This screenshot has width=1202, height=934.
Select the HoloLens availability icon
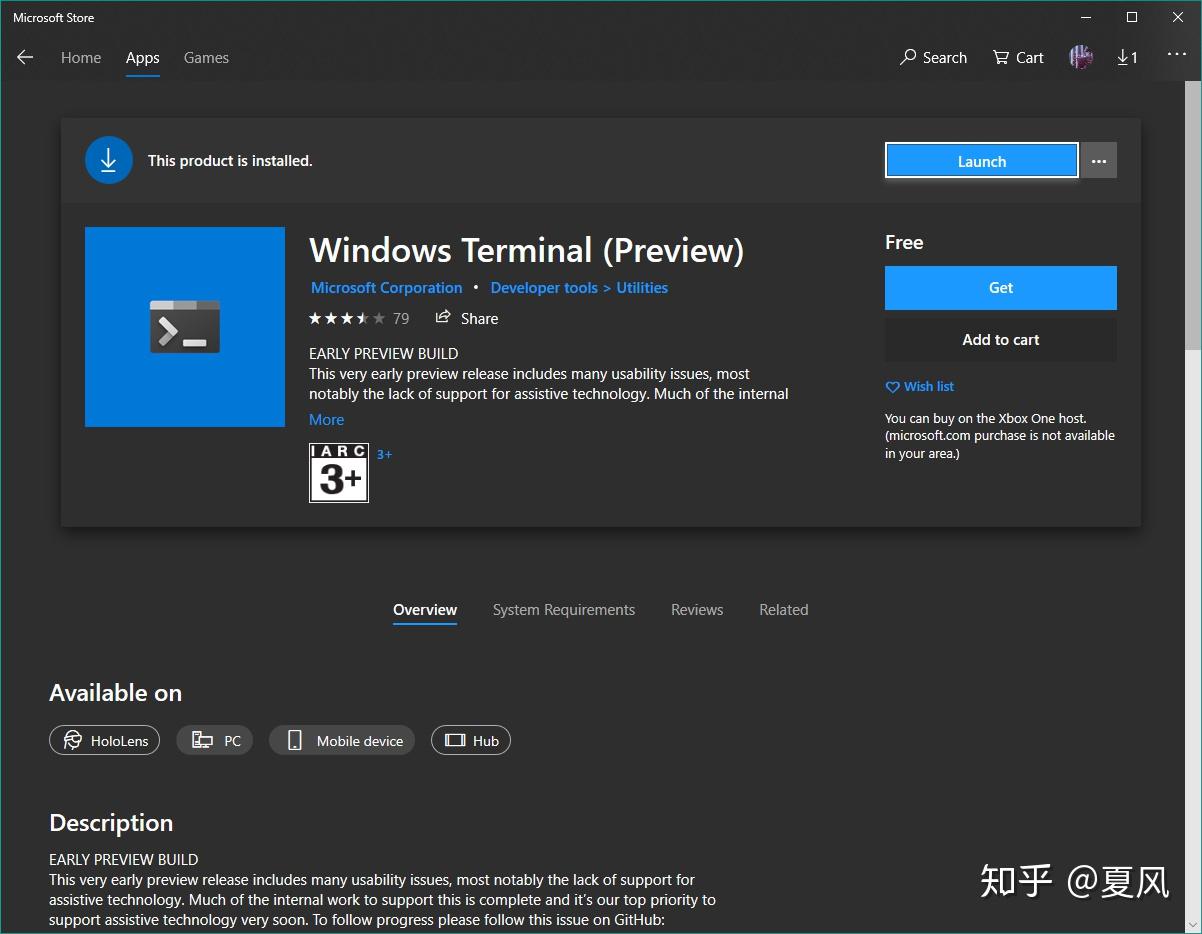[x=104, y=740]
